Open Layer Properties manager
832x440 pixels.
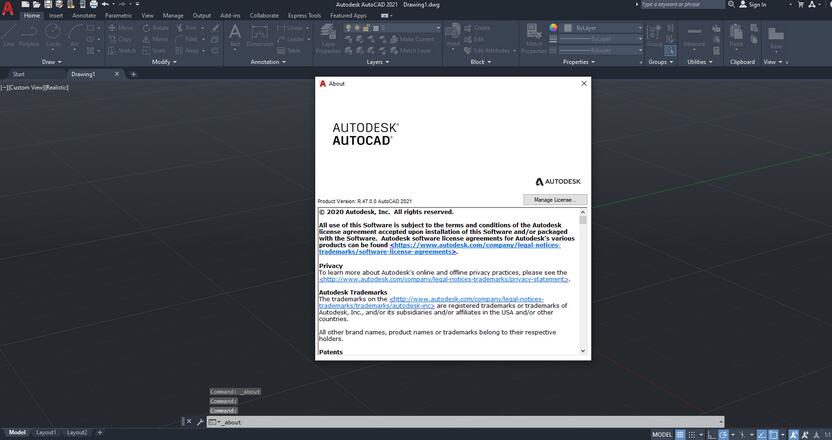point(328,39)
